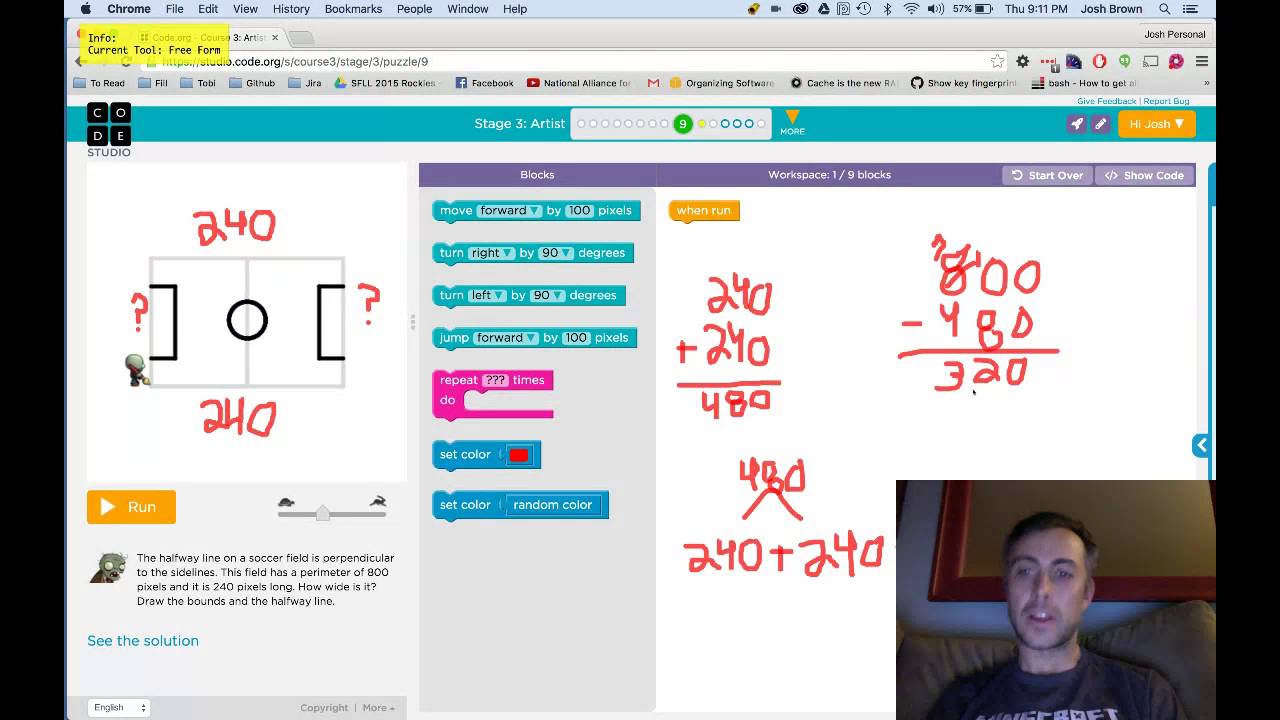Screen dimensions: 1280x720
Task: Open Chrome hamburger menu
Action: [1201, 61]
